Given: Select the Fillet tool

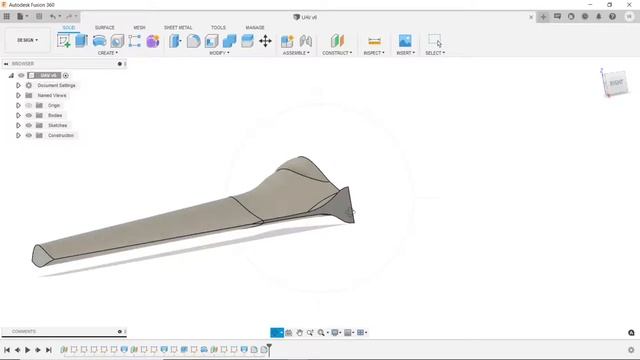Looking at the screenshot, I should pyautogui.click(x=193, y=41).
